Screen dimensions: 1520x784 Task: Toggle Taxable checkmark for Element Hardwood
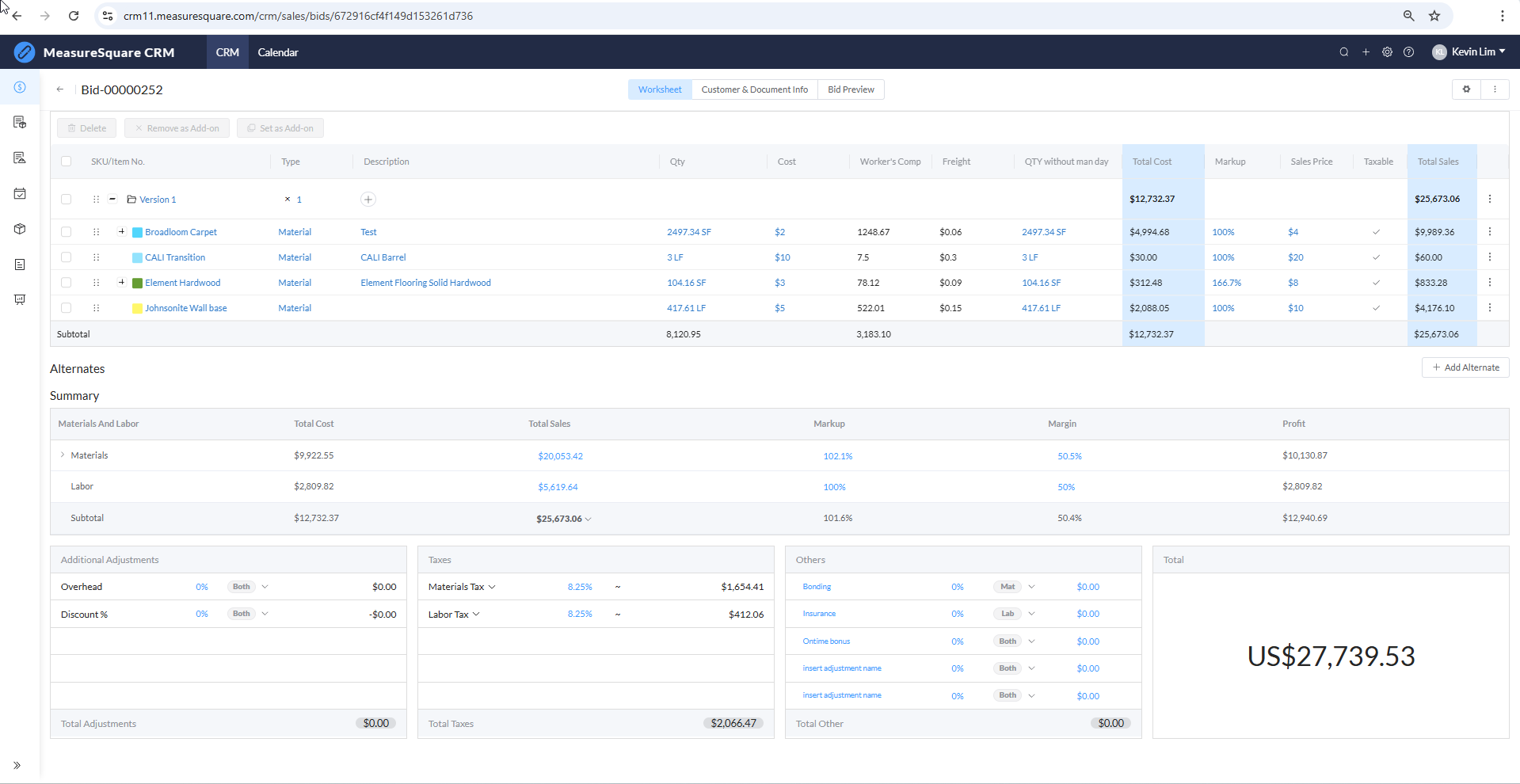pyautogui.click(x=1376, y=283)
